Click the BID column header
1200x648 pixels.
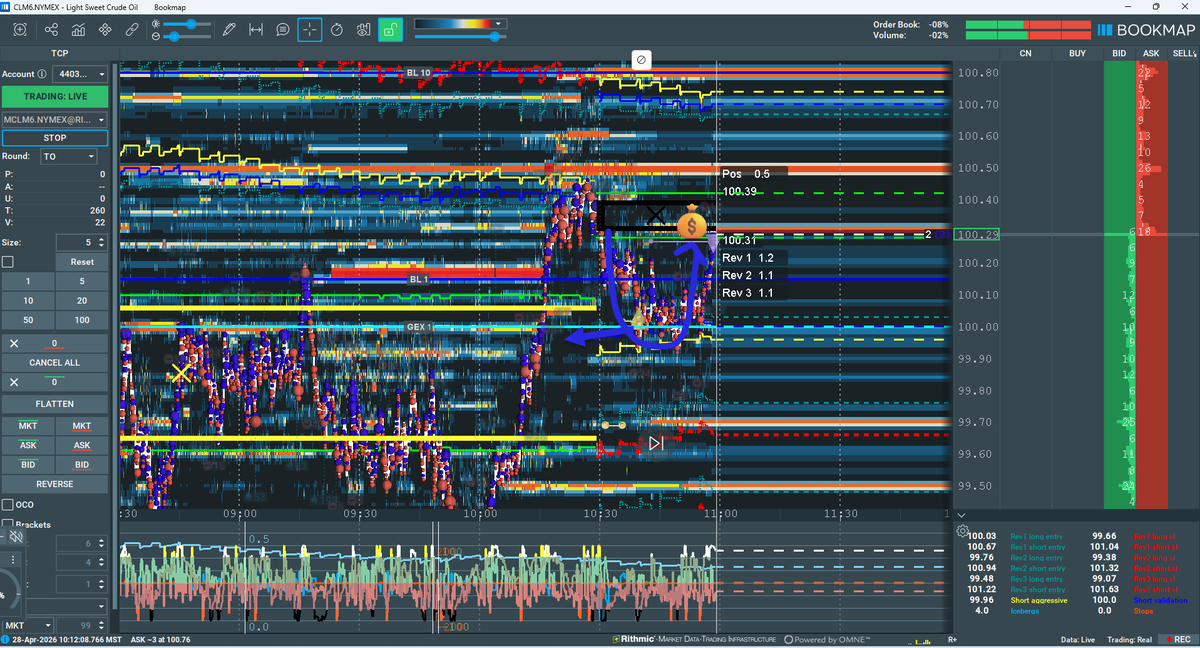point(1119,53)
